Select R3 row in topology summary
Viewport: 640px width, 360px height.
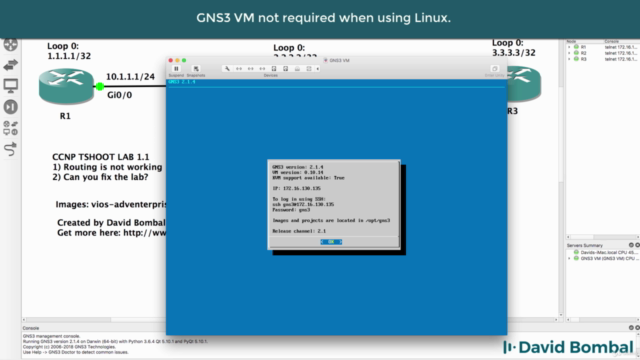click(x=602, y=59)
